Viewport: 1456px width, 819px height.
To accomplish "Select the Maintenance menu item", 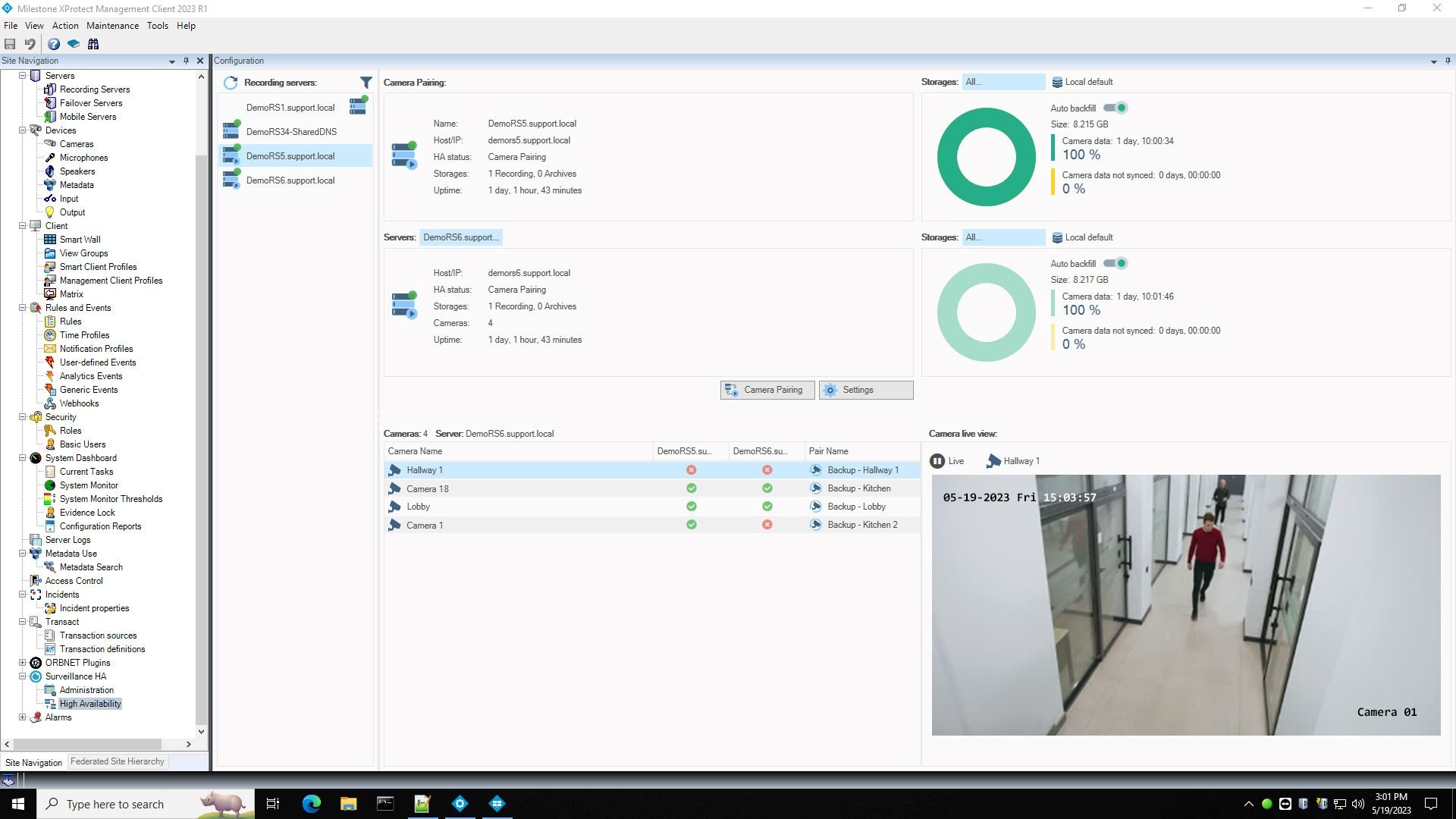I will tap(112, 25).
